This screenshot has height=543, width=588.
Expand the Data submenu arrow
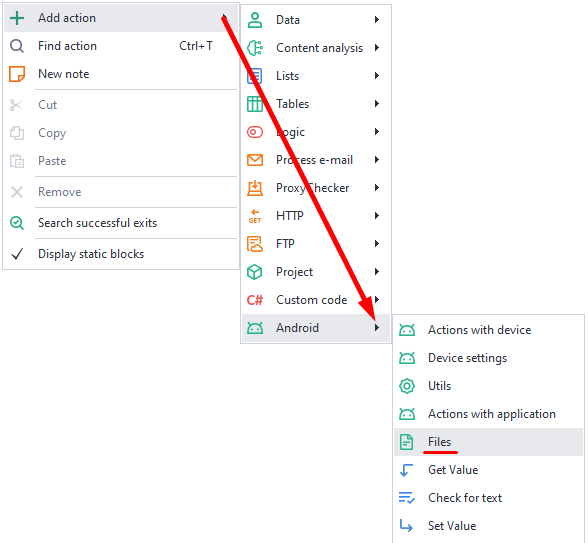coord(377,20)
